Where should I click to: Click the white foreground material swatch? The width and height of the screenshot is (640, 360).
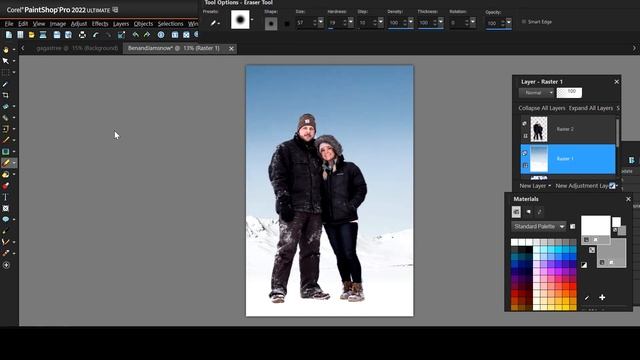coord(596,226)
